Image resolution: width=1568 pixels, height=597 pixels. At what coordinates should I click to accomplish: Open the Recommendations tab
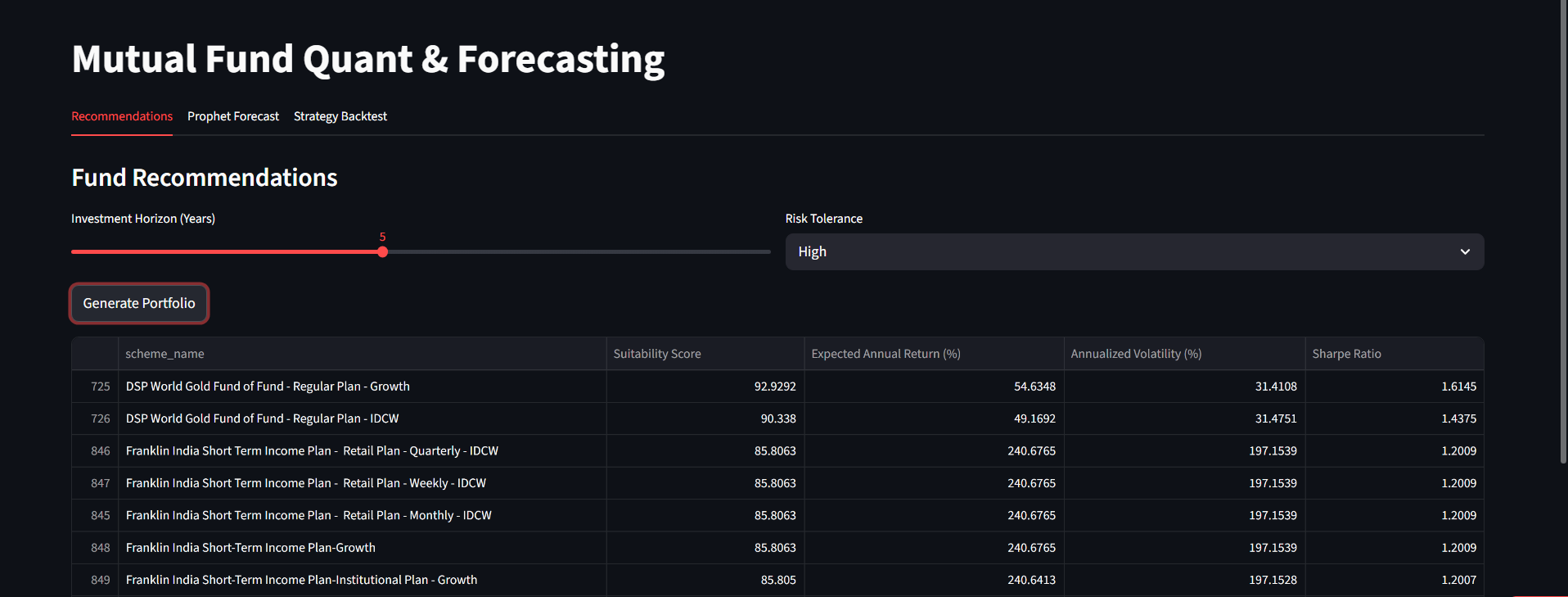(122, 116)
